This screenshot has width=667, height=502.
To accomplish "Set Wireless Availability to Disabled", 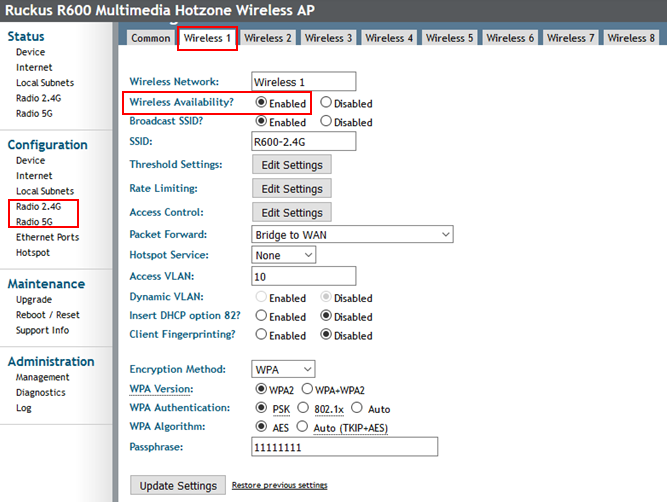I will 326,103.
